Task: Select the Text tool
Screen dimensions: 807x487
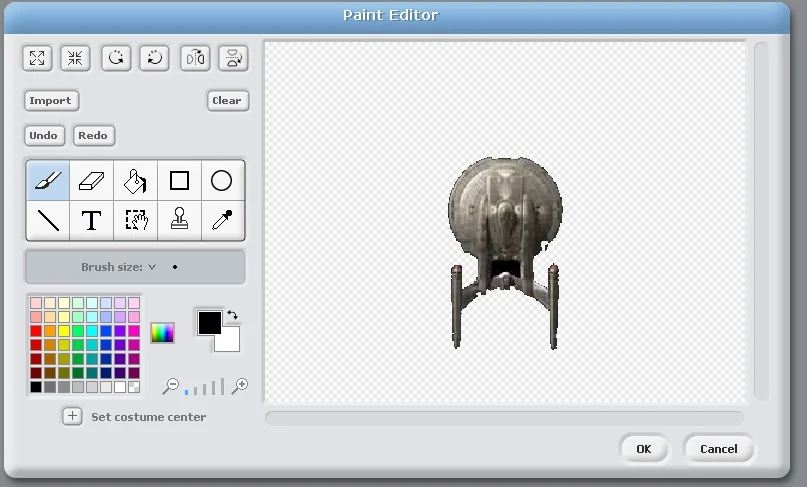Action: (x=92, y=220)
